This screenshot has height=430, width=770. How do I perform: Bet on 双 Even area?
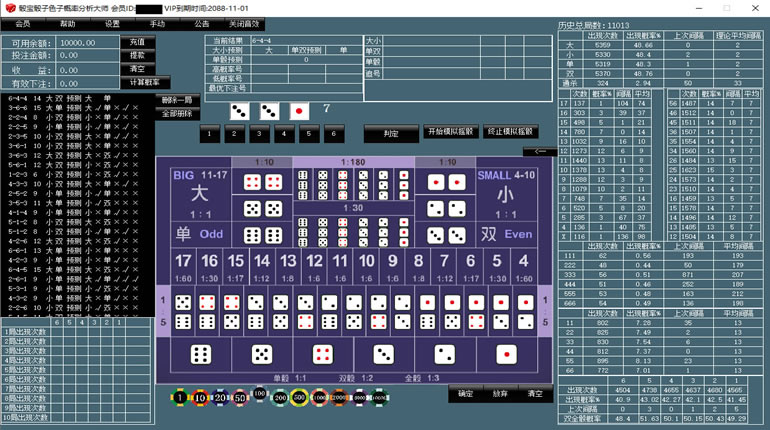pyautogui.click(x=506, y=234)
